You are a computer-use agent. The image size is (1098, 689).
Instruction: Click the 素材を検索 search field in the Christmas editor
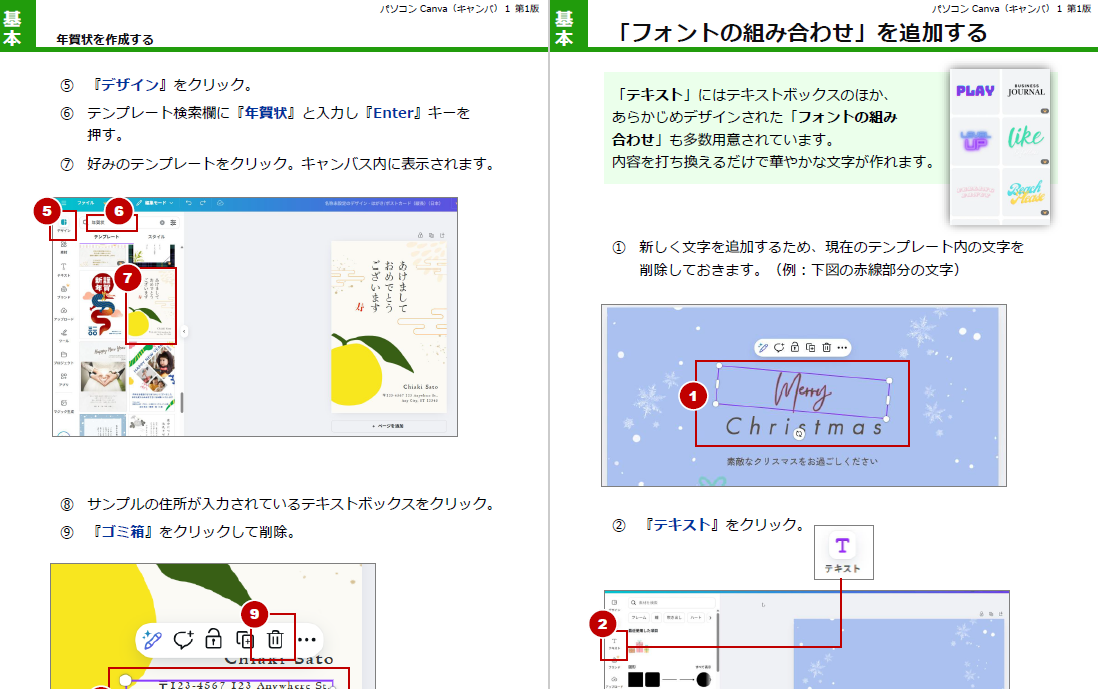coord(672,602)
